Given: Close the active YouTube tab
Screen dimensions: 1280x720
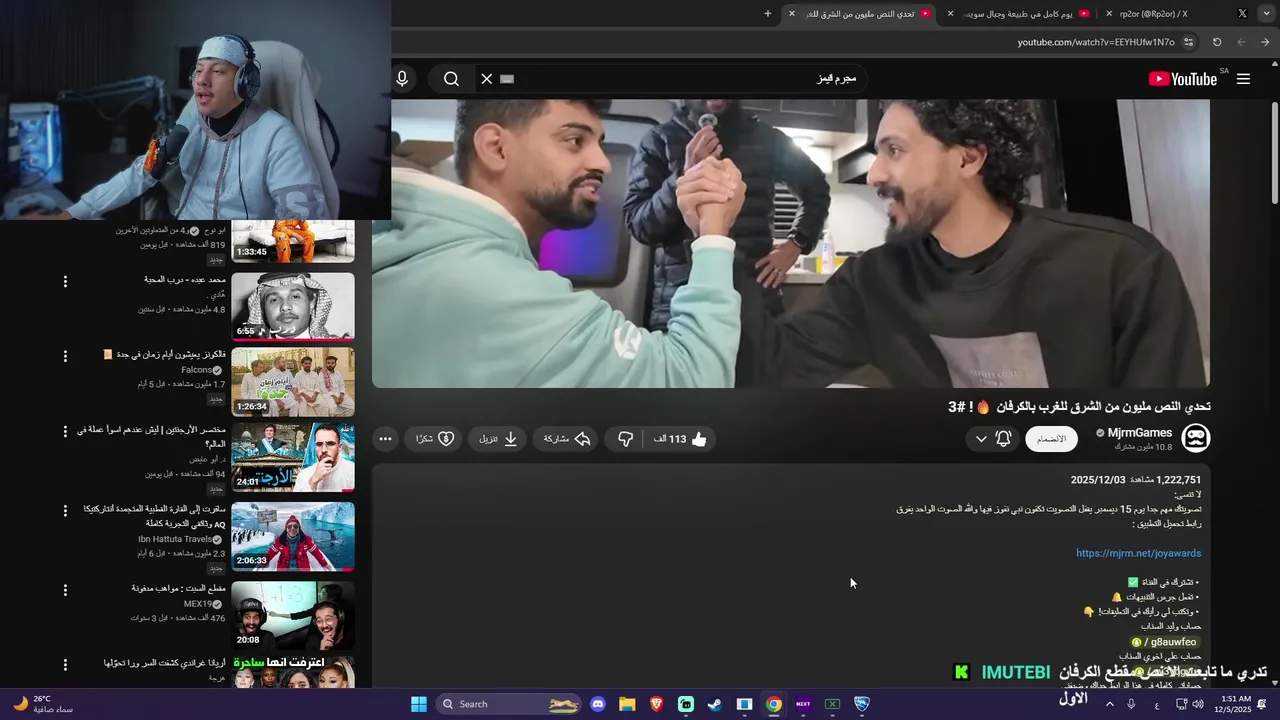Looking at the screenshot, I should [x=792, y=14].
